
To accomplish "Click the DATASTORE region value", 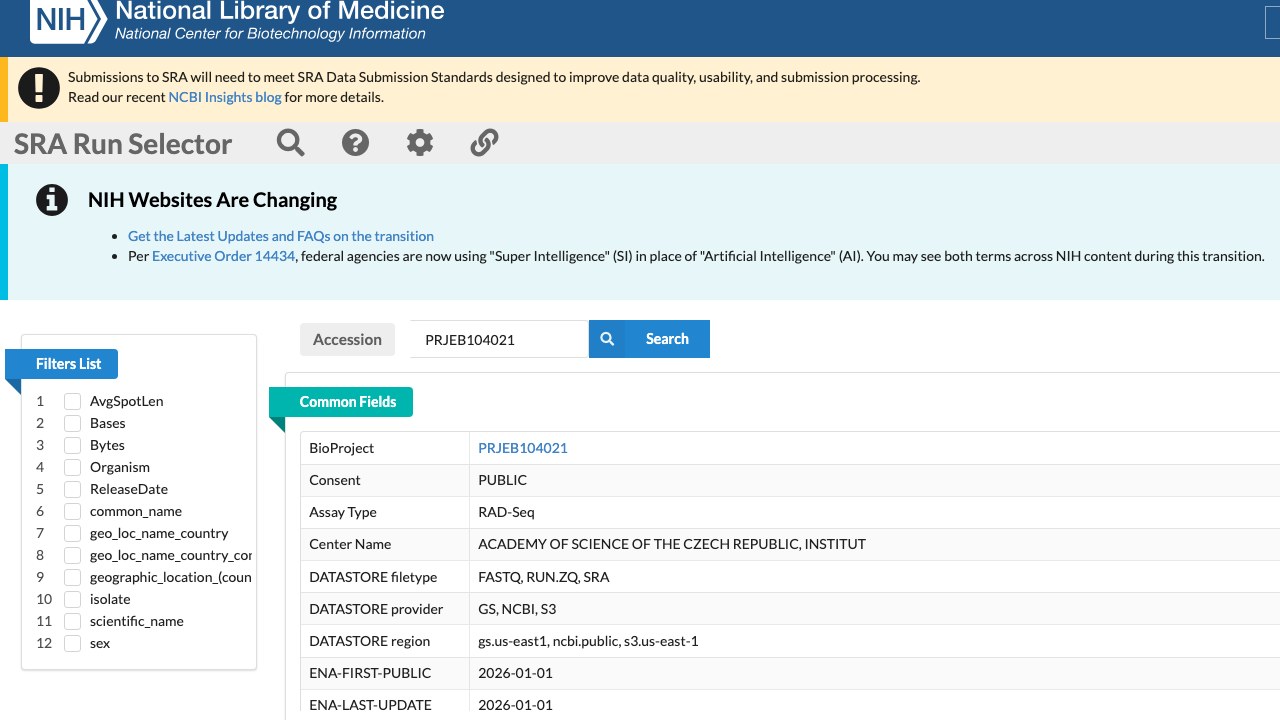I will [588, 641].
